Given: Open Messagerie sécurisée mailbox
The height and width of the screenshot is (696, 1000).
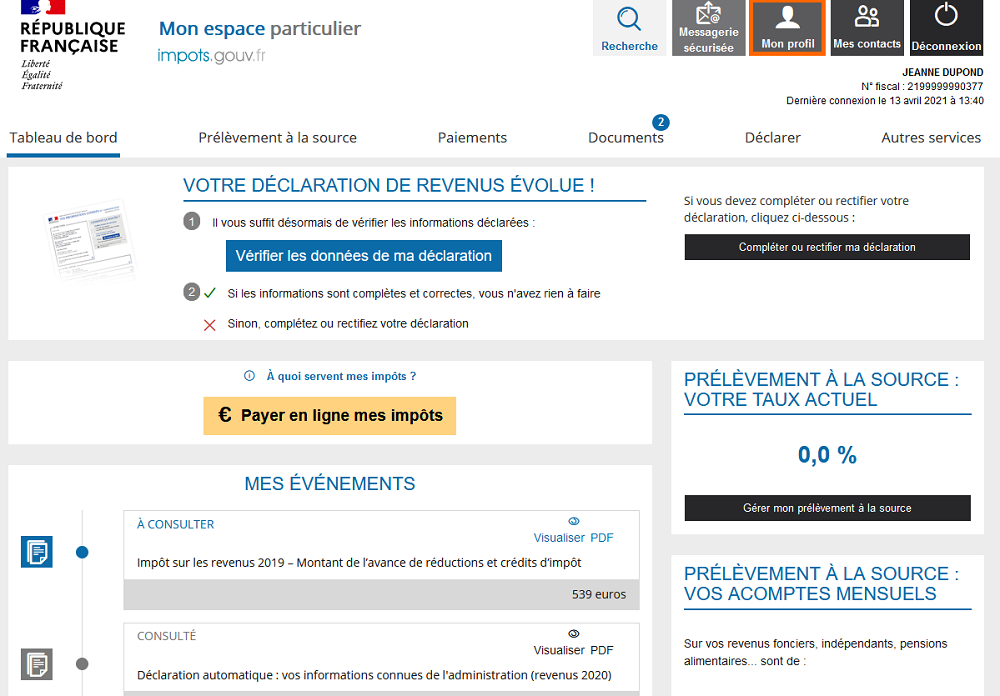Looking at the screenshot, I should [708, 28].
